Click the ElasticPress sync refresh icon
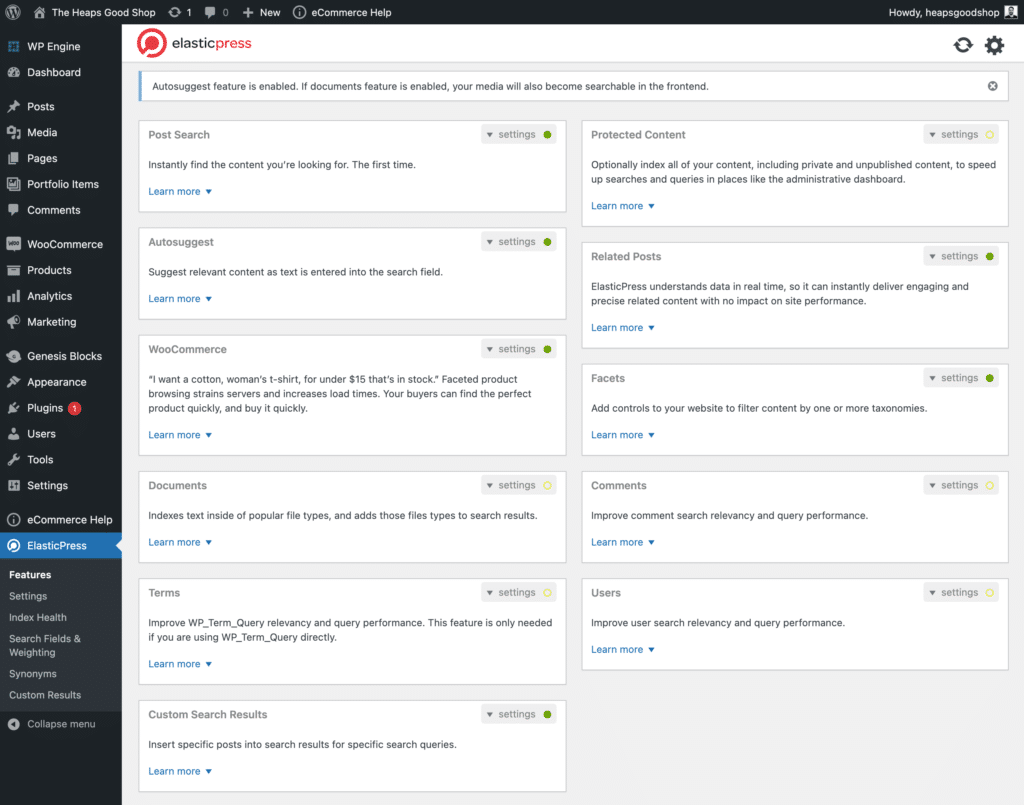This screenshot has height=805, width=1024. 963,44
